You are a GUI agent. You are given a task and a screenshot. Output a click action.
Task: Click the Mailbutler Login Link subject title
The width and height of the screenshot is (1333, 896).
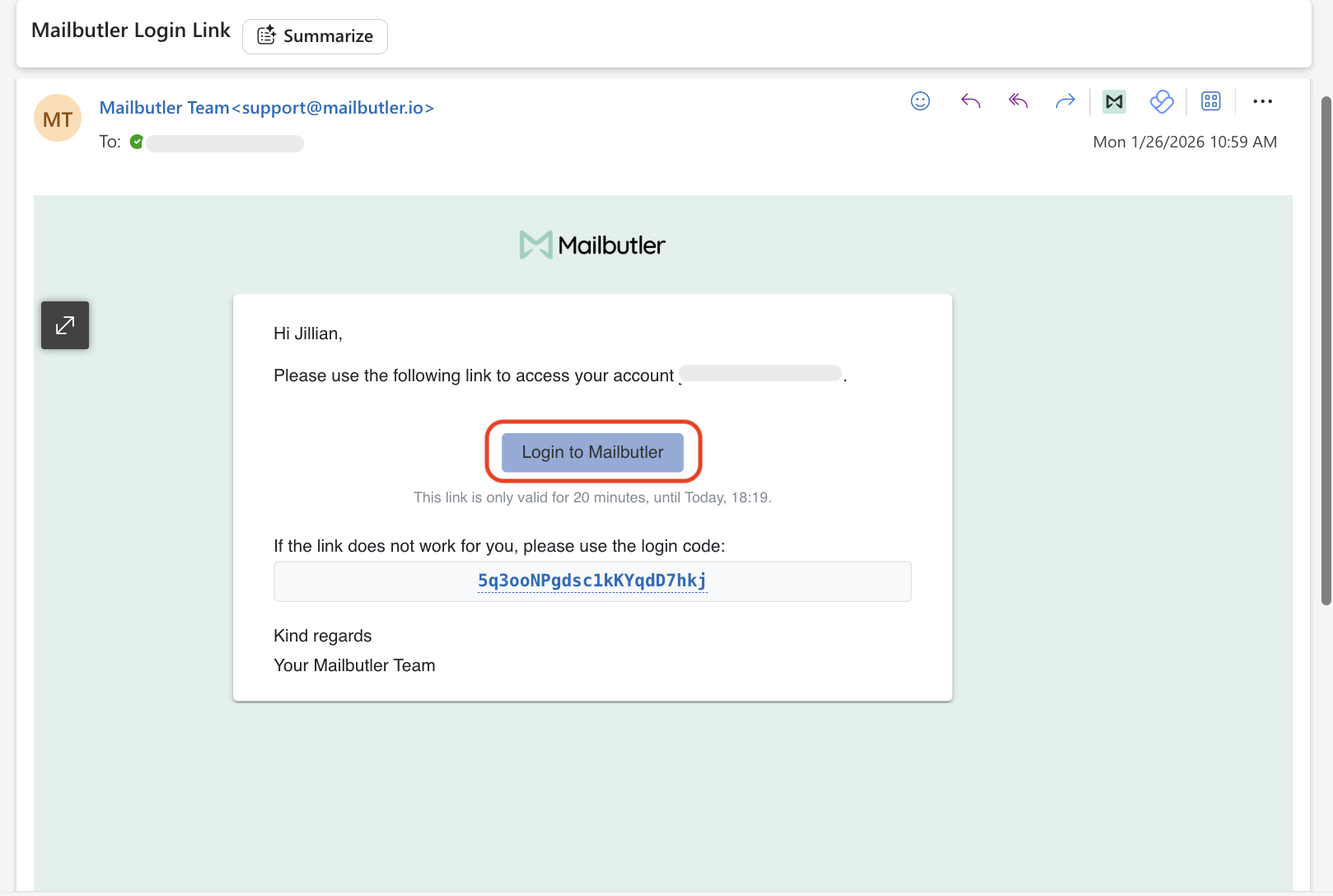point(131,30)
